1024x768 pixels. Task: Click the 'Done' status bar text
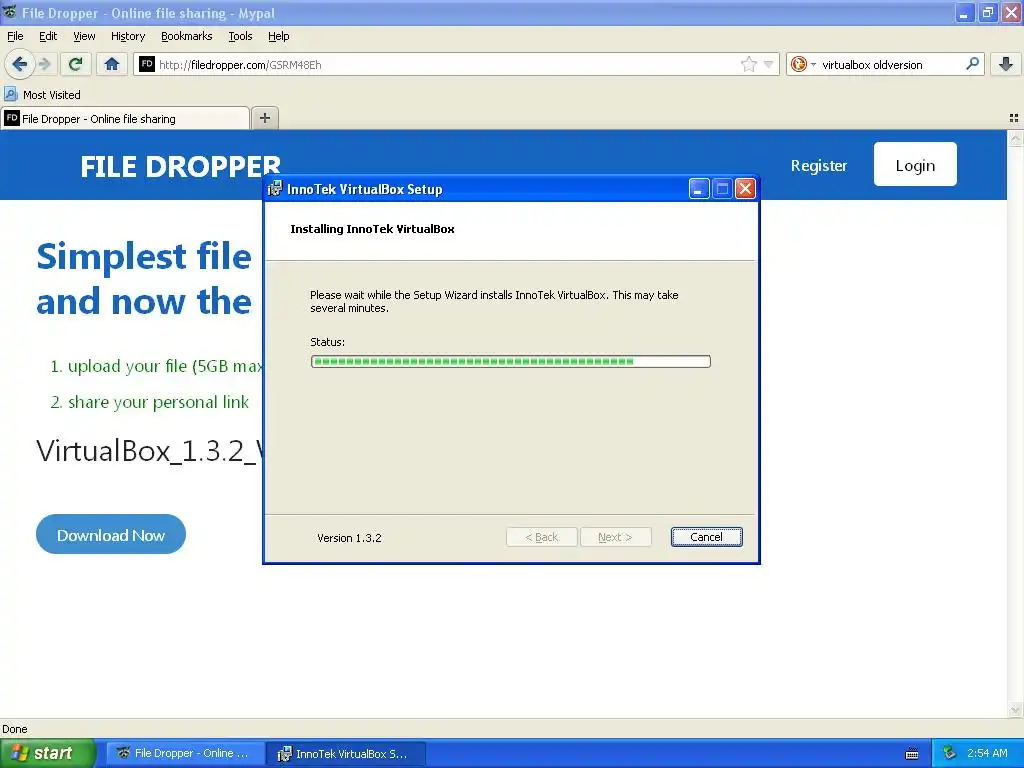click(14, 729)
